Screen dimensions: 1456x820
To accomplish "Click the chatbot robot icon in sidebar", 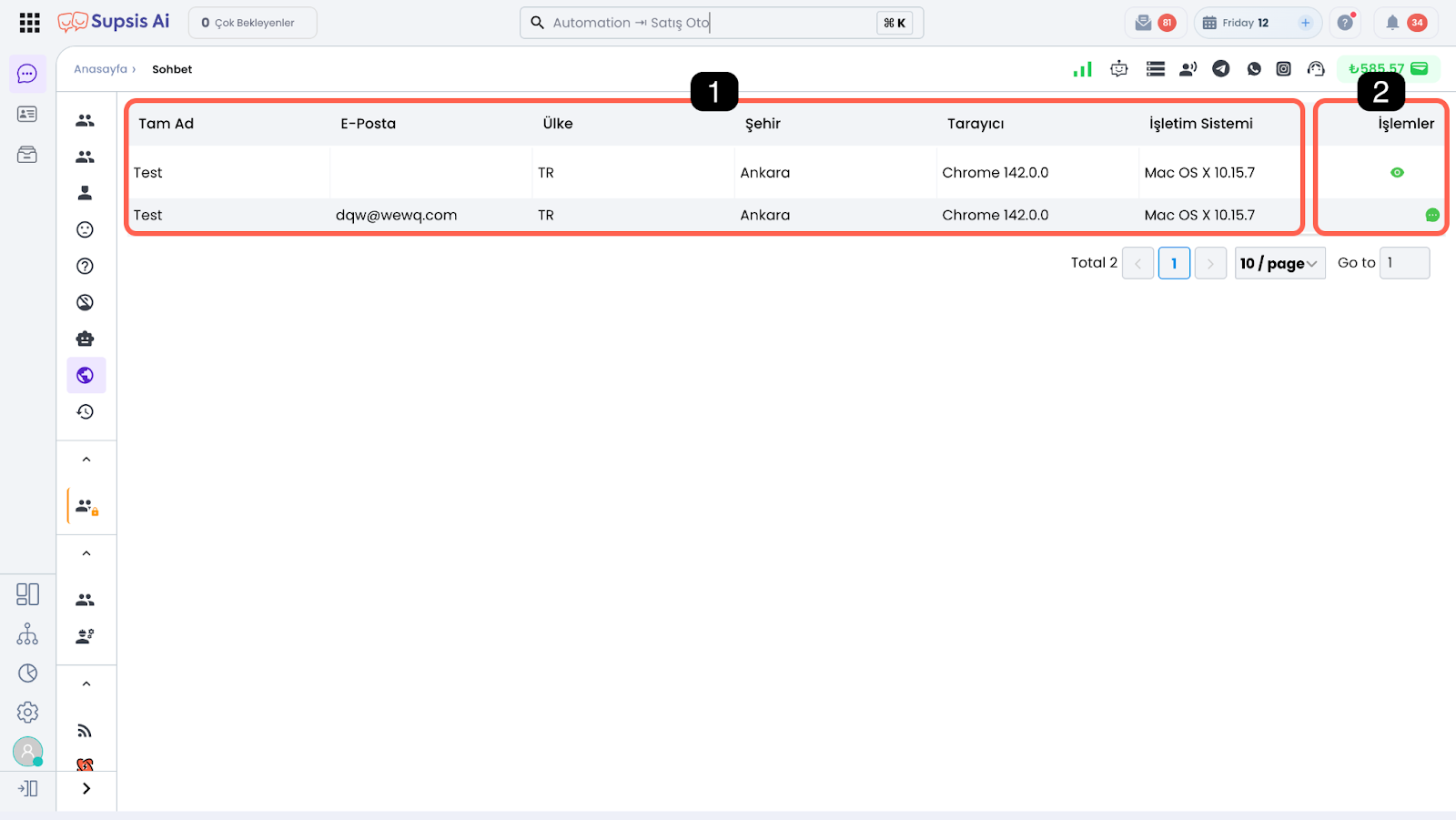I will tap(85, 339).
